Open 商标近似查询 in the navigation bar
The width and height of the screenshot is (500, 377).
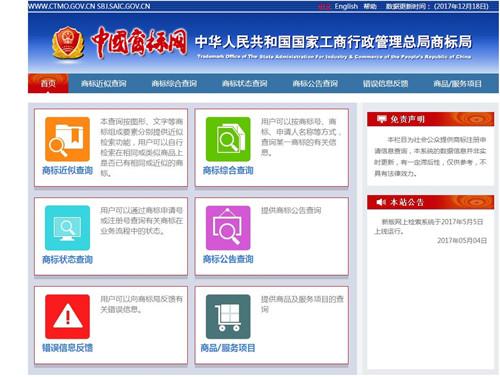click(104, 83)
